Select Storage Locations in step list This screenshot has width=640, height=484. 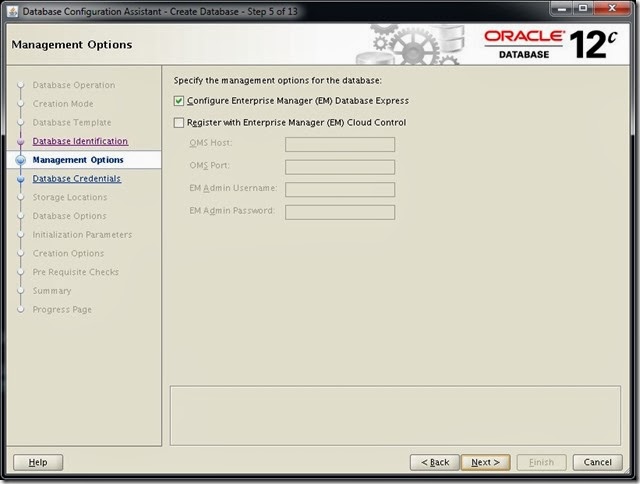coord(70,197)
